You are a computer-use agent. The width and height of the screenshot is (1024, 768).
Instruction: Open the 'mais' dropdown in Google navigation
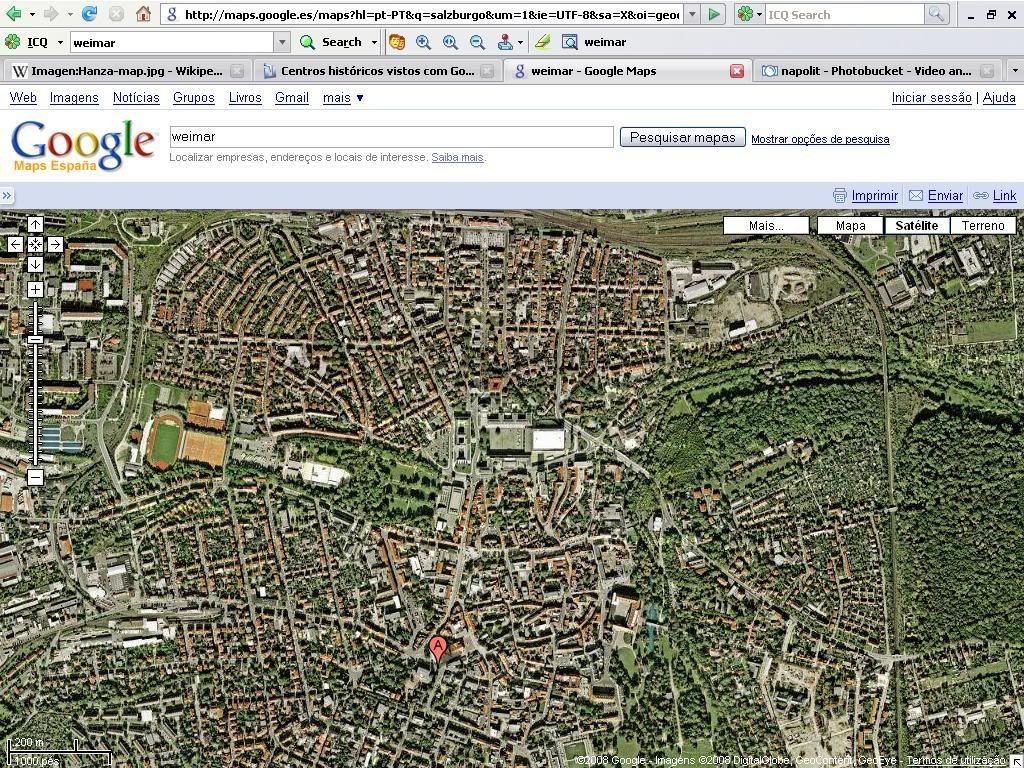coord(343,97)
